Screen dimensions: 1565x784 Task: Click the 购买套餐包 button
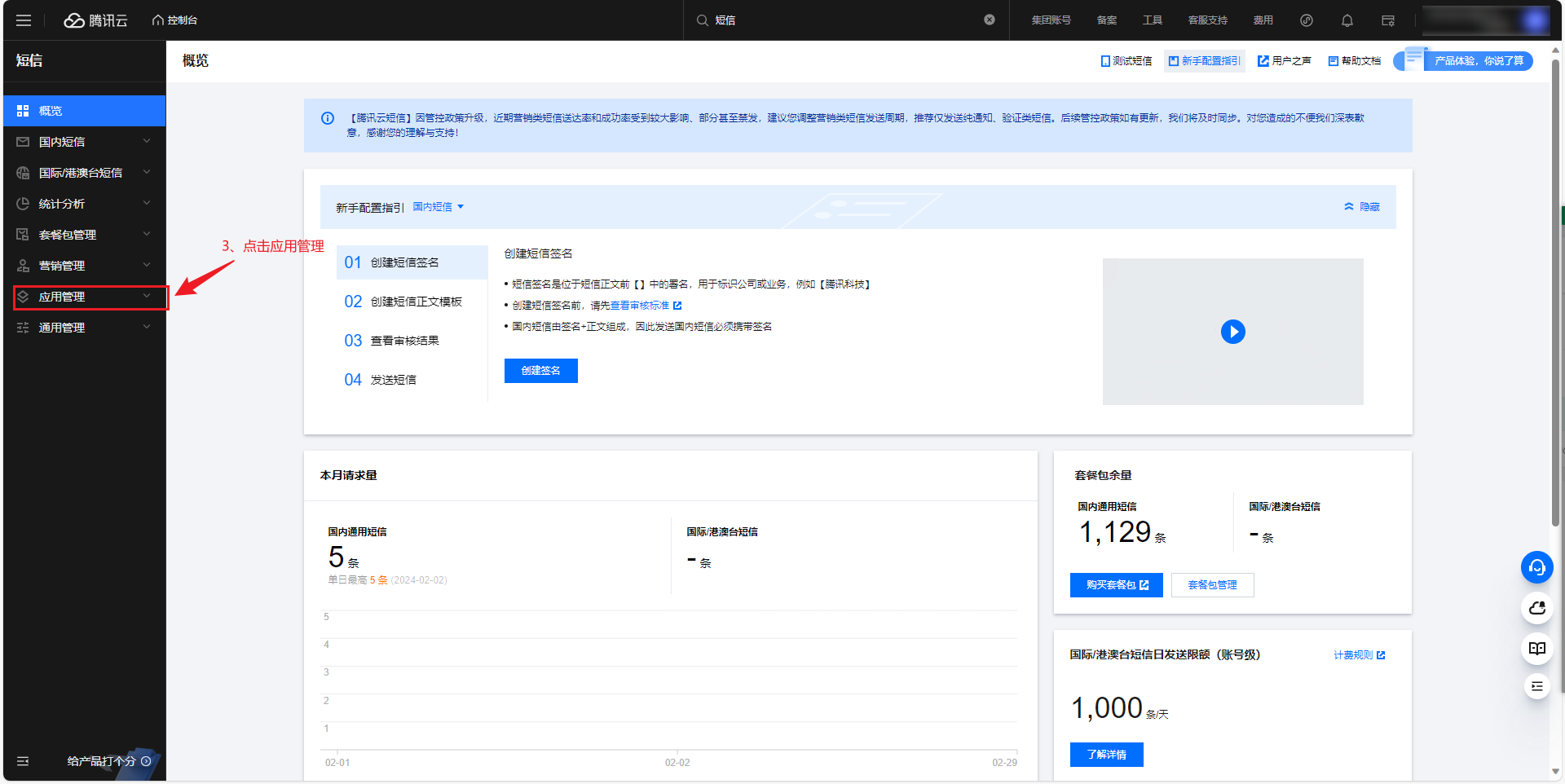(x=1117, y=585)
